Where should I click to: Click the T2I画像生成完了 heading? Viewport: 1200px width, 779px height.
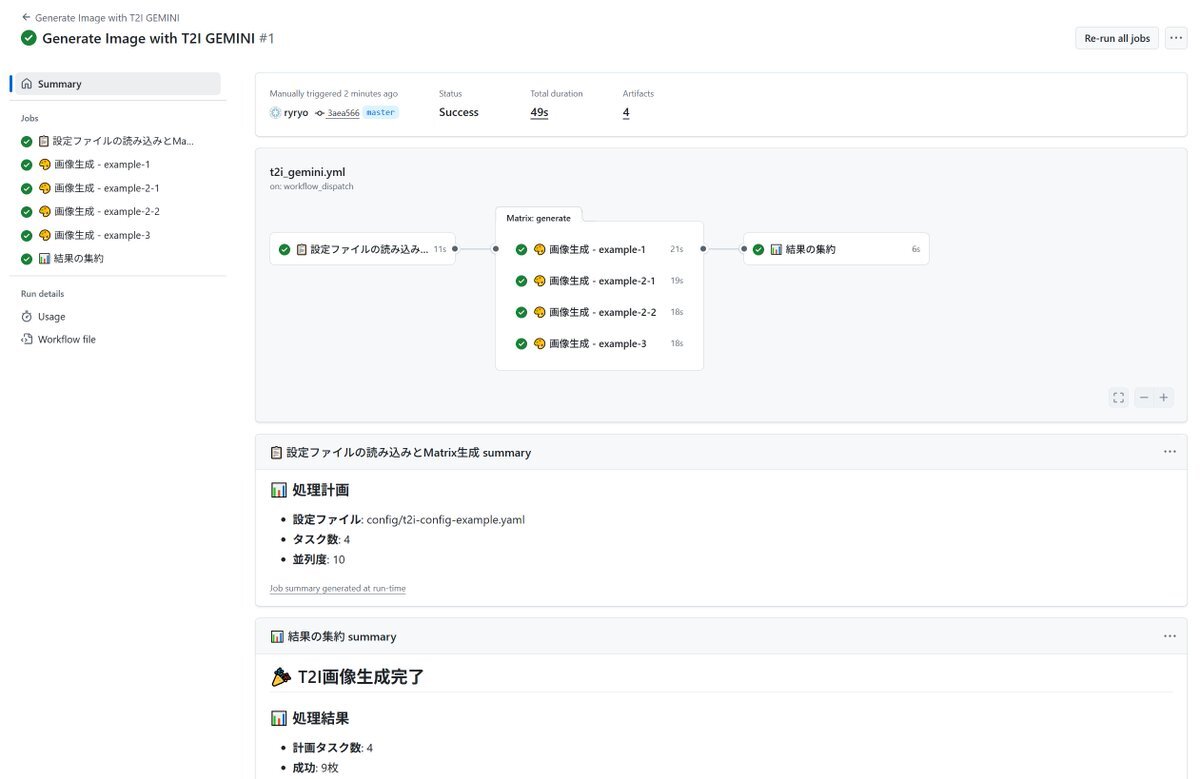348,677
